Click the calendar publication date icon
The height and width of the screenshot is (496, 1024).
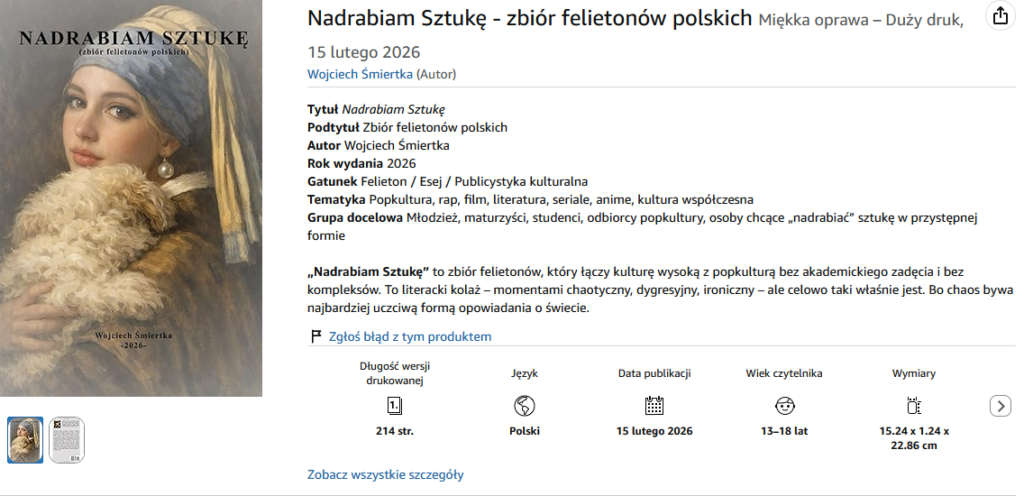654,405
